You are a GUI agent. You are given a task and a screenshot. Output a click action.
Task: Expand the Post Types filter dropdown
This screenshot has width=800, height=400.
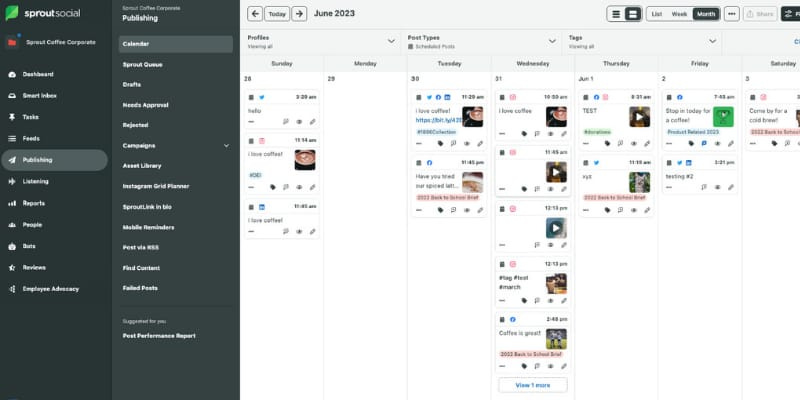[x=552, y=41]
